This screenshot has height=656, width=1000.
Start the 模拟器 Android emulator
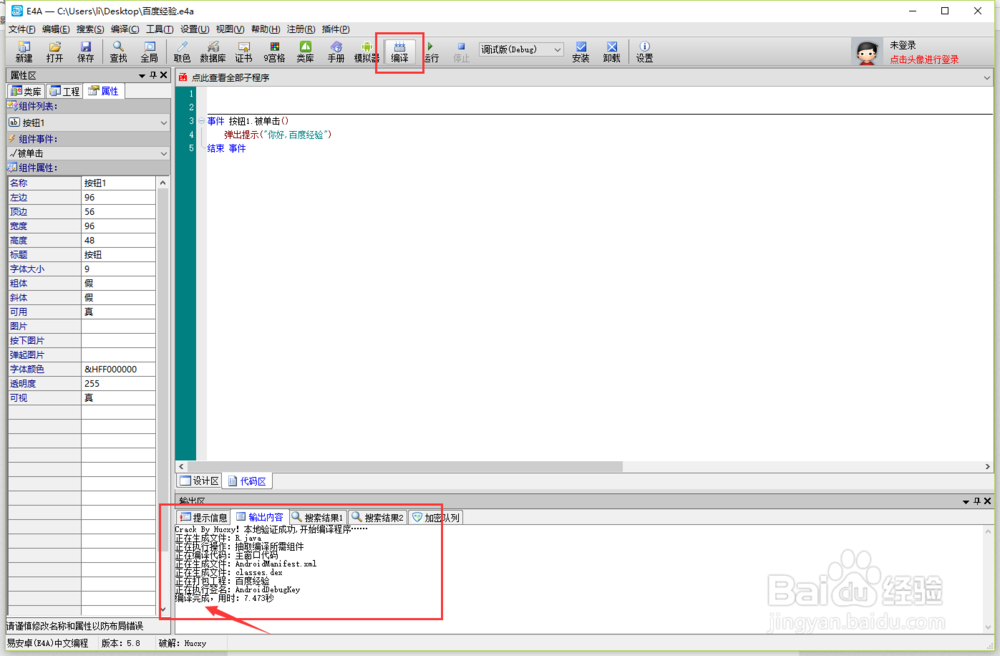click(x=367, y=52)
